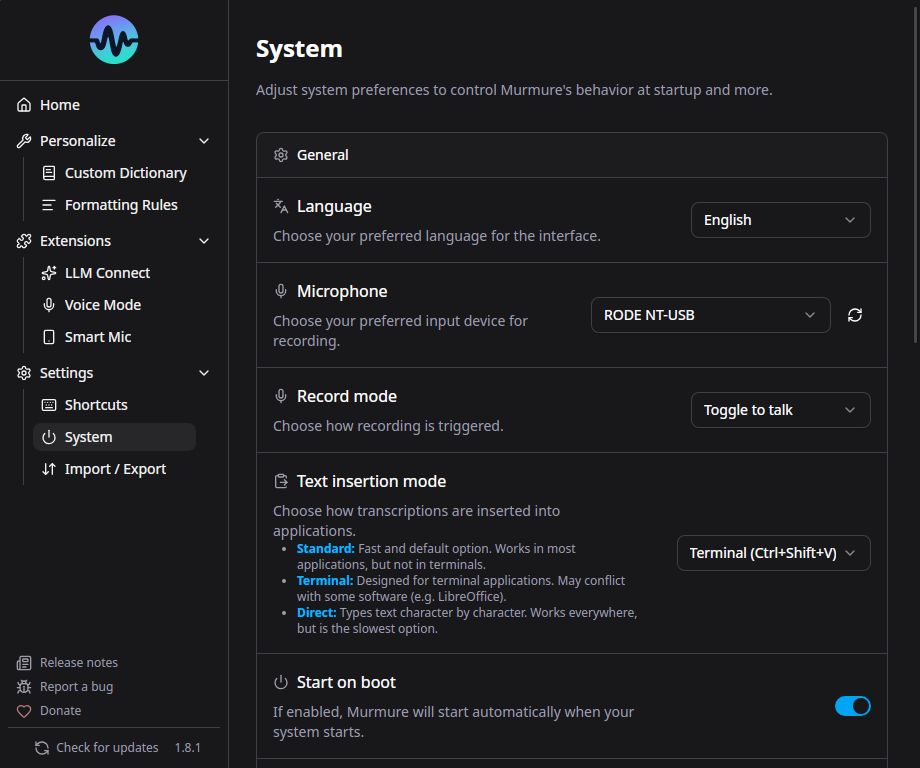920x768 pixels.
Task: Open the Release notes link
Action: pyautogui.click(x=78, y=662)
